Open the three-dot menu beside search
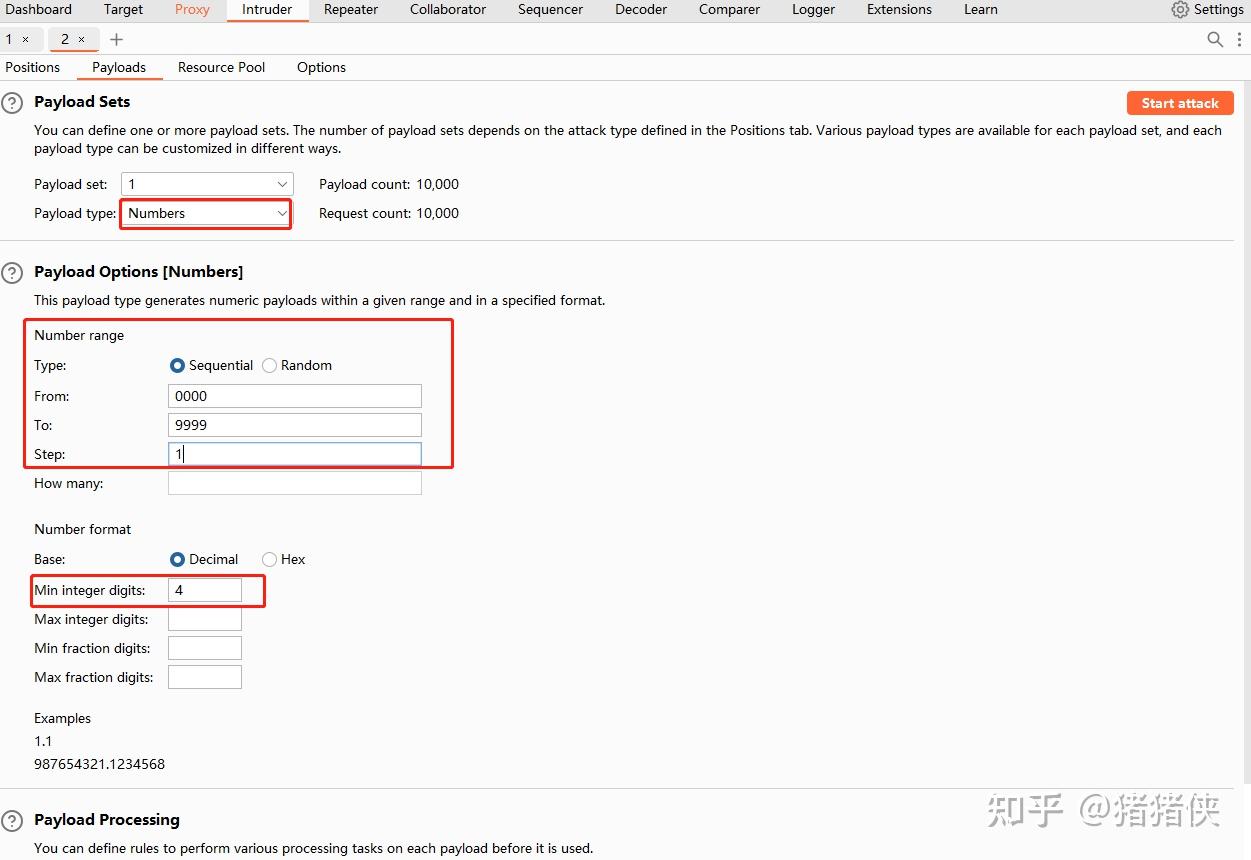Screen dimensions: 1251x860 tap(1240, 39)
